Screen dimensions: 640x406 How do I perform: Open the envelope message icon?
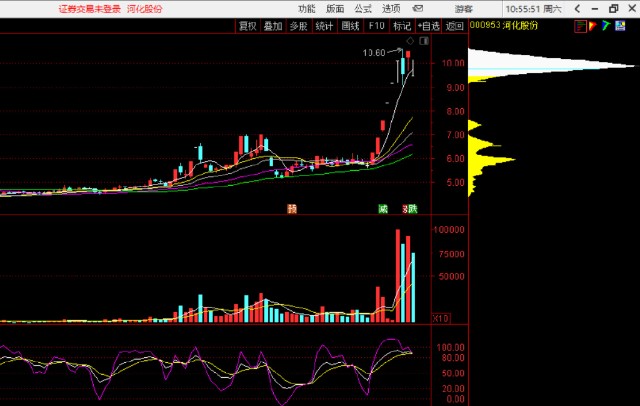(x=418, y=8)
